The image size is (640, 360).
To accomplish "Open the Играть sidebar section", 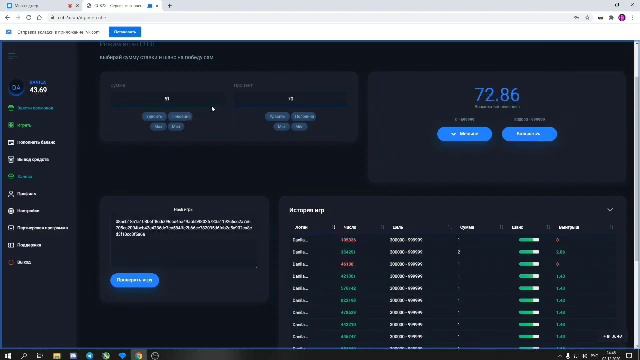I will pos(24,125).
